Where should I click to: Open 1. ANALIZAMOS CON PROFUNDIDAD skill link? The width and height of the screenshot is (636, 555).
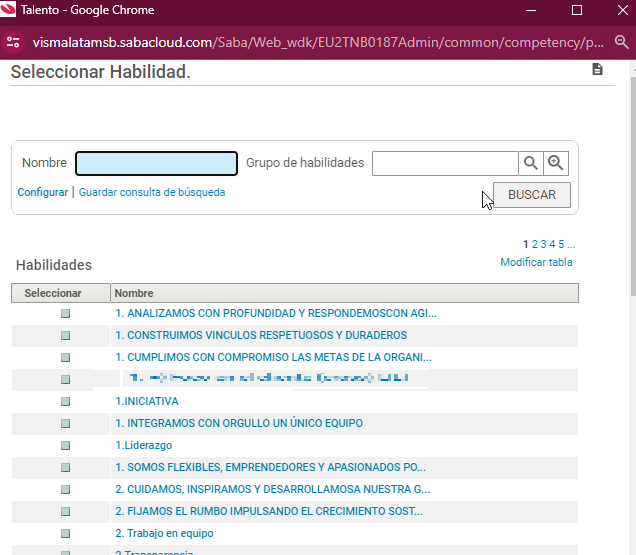[276, 313]
